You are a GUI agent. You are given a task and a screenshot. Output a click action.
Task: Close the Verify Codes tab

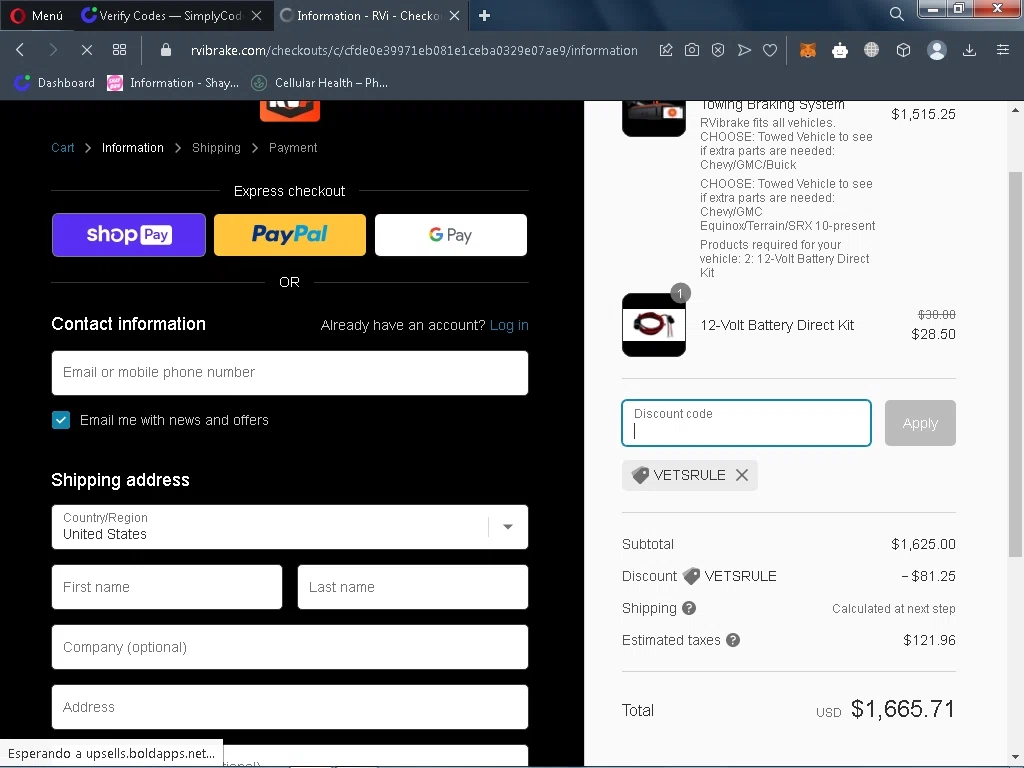pyautogui.click(x=257, y=16)
